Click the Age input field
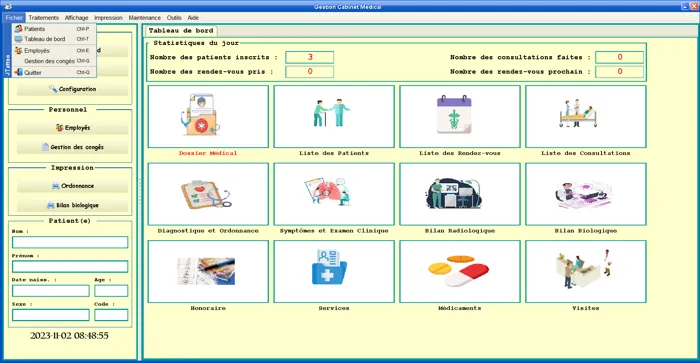This screenshot has height=363, width=700. pos(111,291)
